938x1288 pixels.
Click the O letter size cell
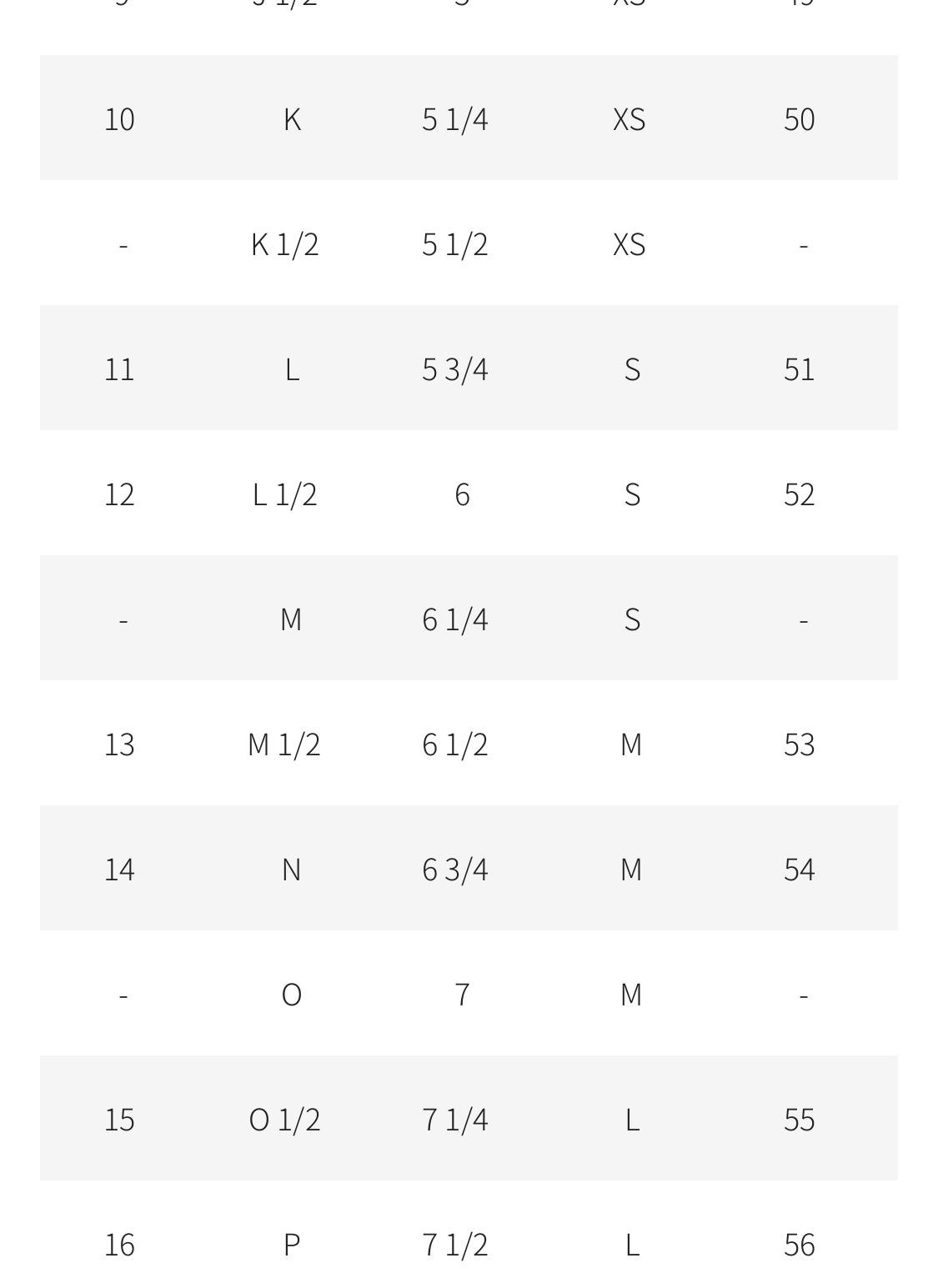click(291, 995)
